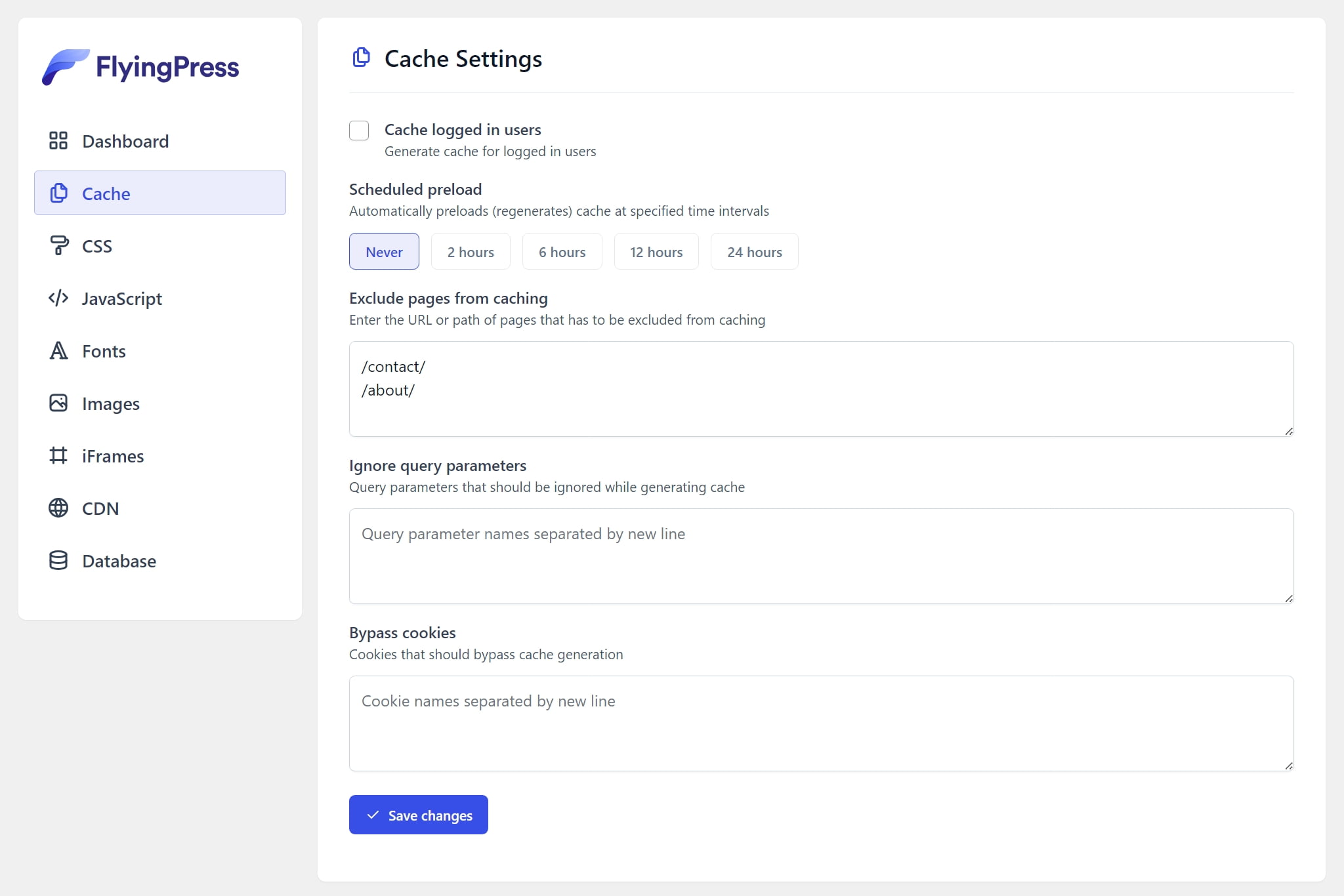Click the FlyingPress logo

(x=140, y=67)
